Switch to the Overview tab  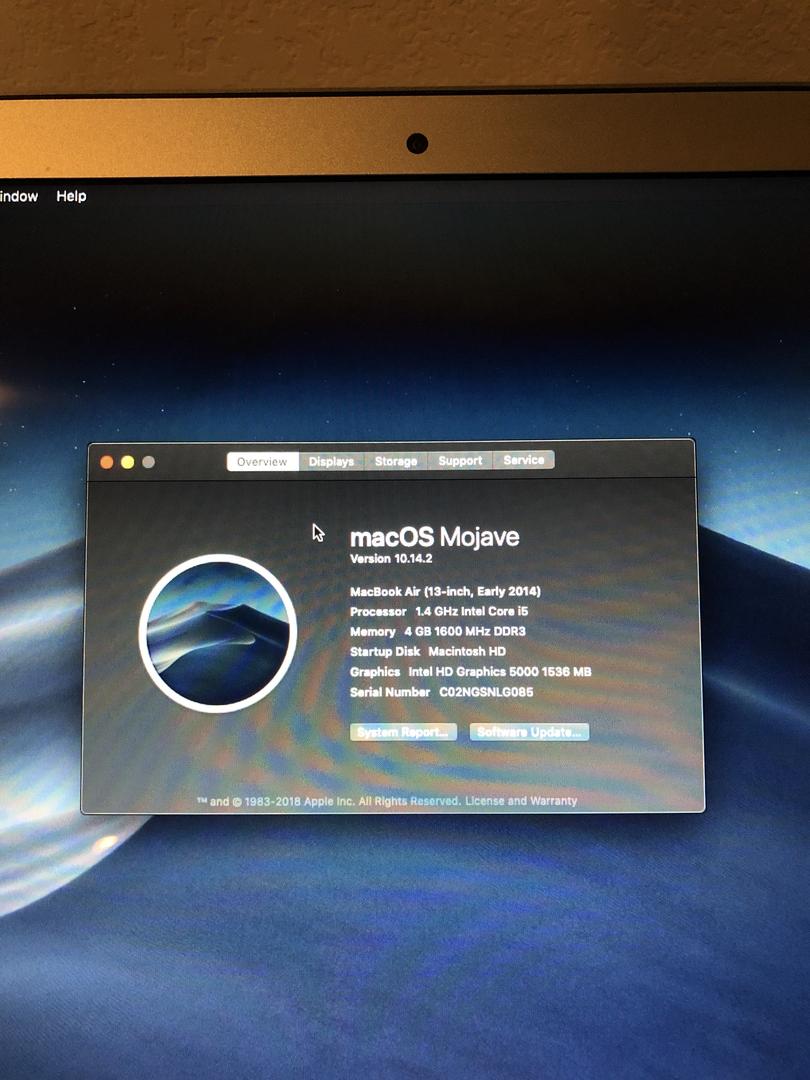[x=262, y=461]
